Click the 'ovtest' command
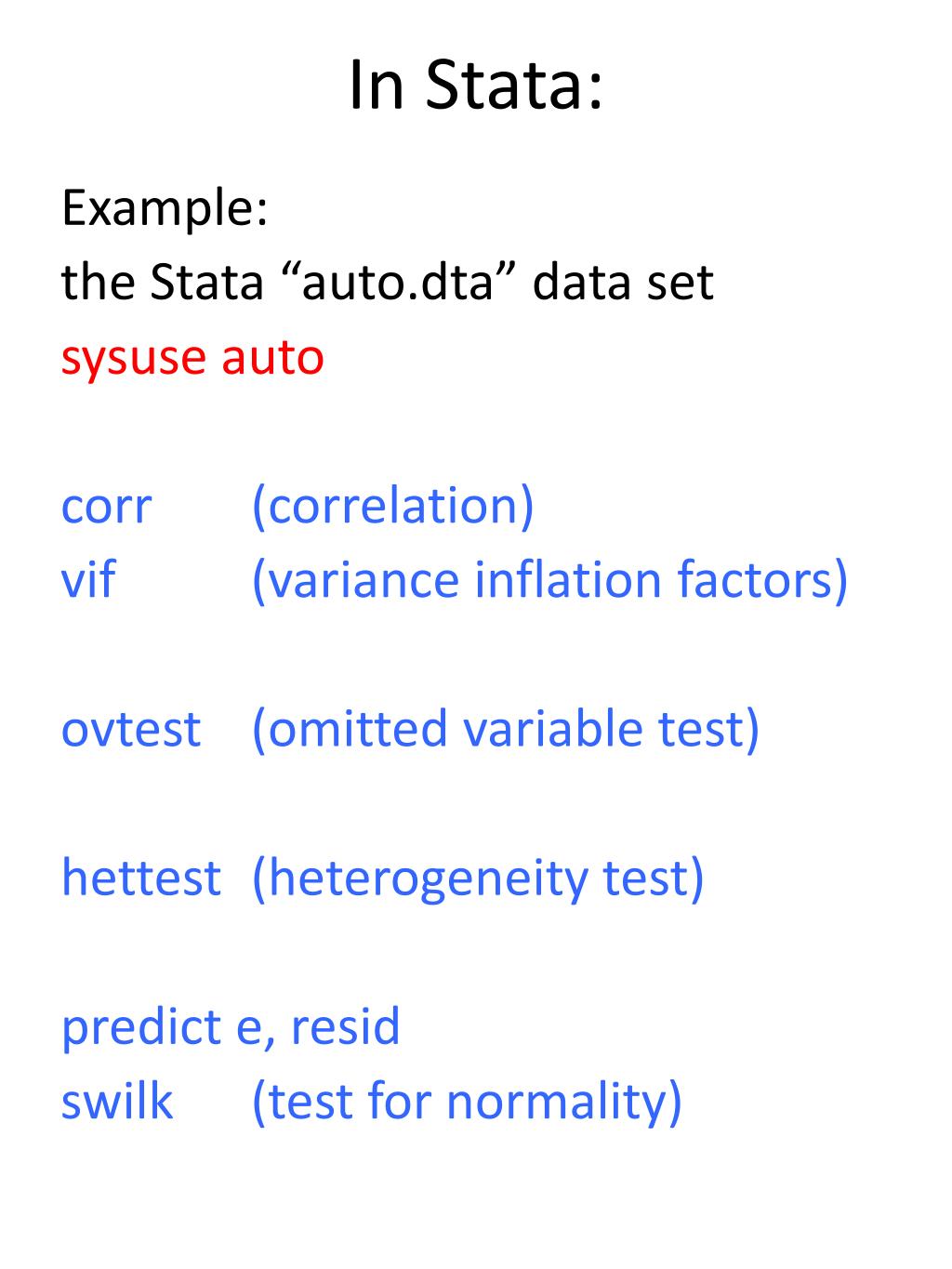Screen dimensions: 952x1269 pyautogui.click(x=130, y=729)
